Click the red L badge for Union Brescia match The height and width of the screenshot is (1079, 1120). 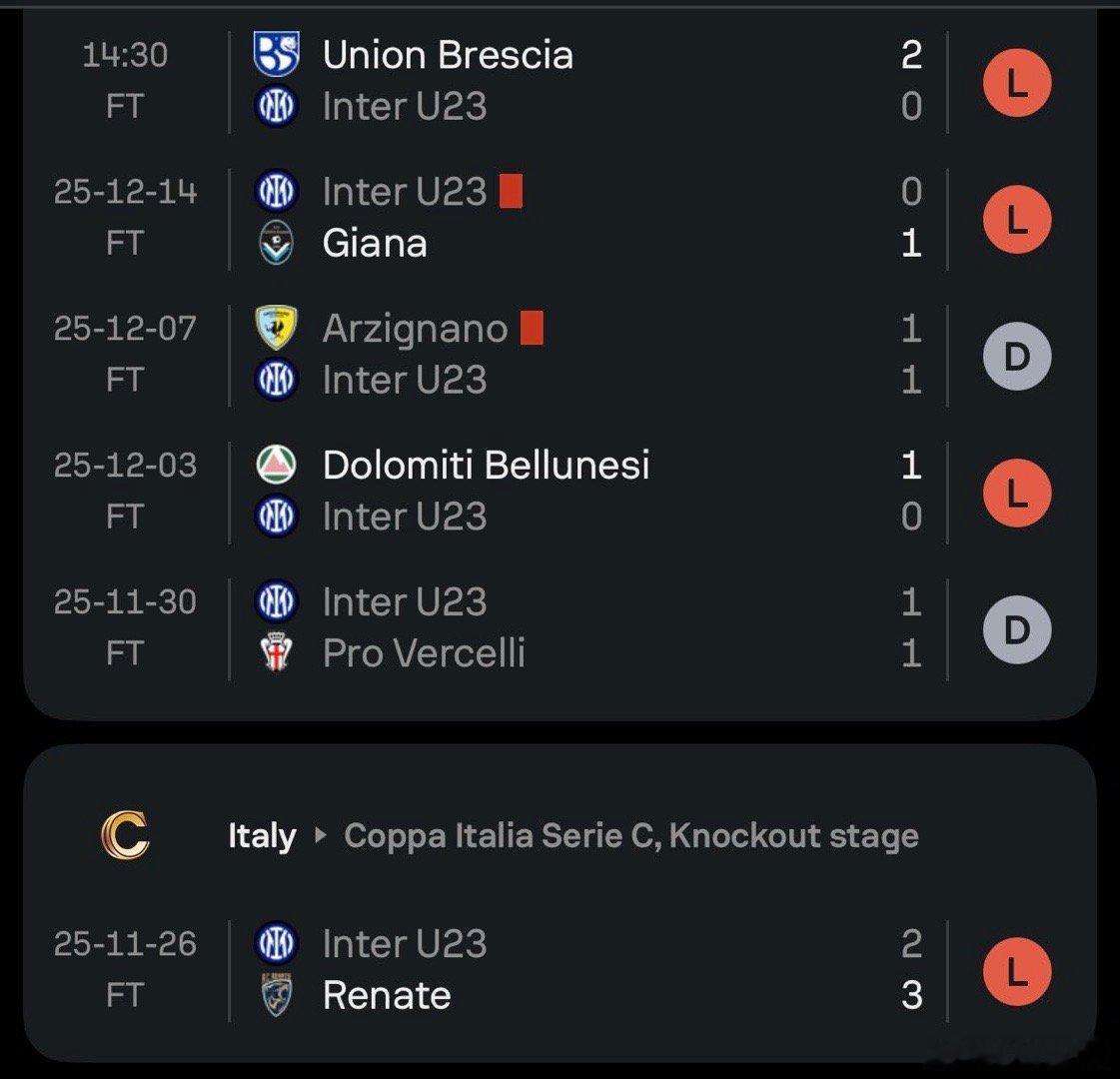[x=1016, y=83]
